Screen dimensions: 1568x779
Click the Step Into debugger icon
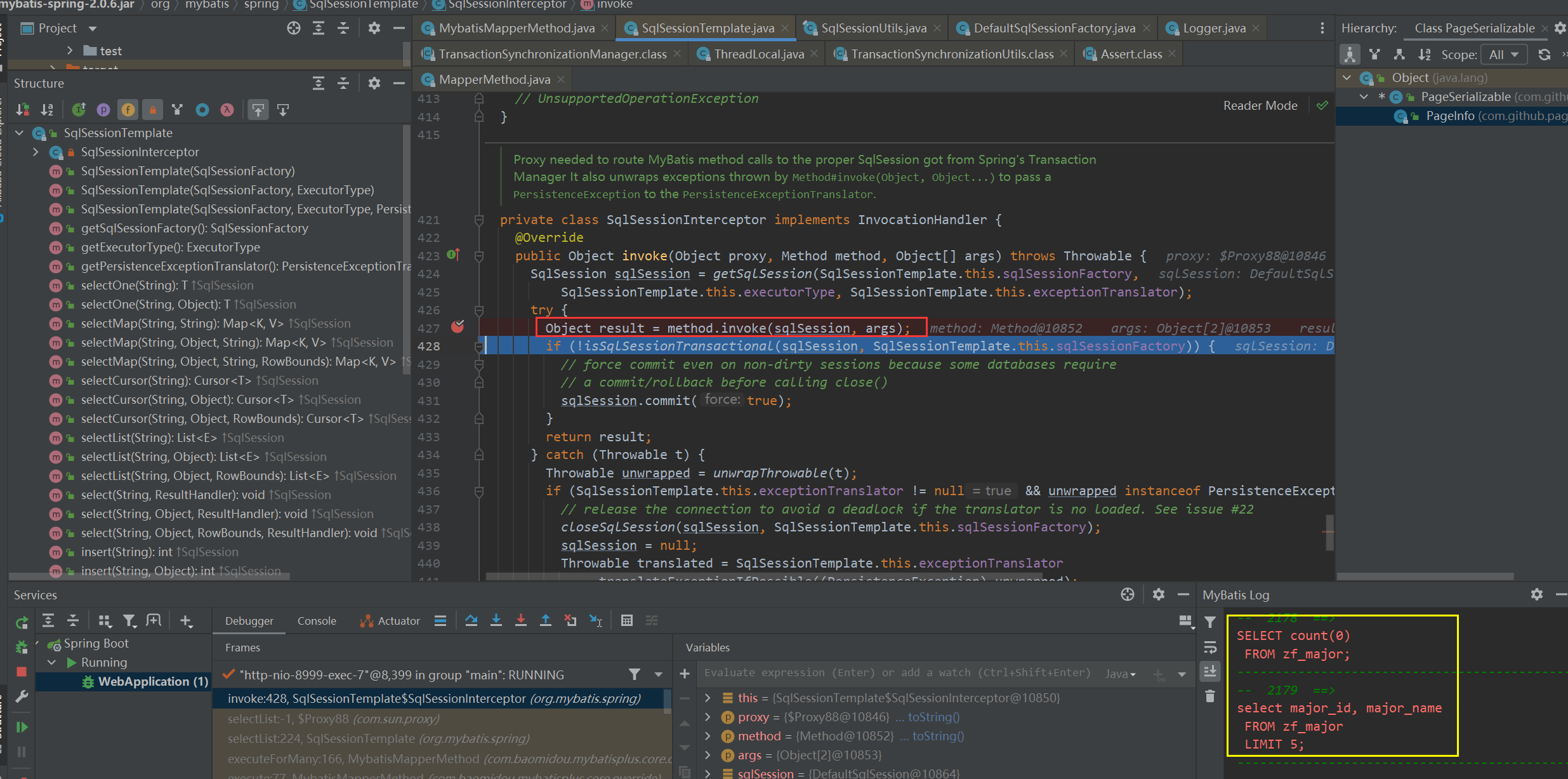(496, 620)
